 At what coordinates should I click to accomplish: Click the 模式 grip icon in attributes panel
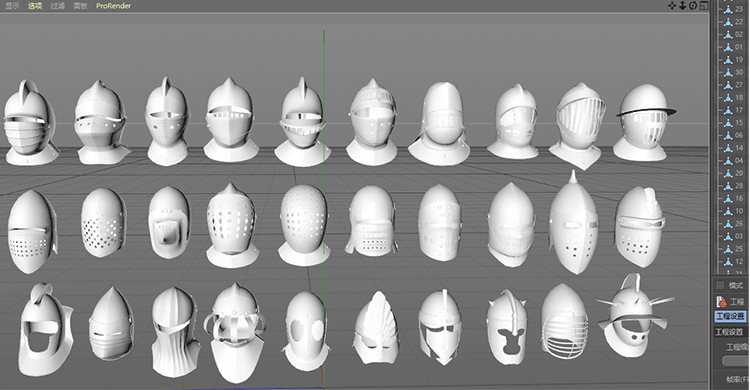coord(720,286)
